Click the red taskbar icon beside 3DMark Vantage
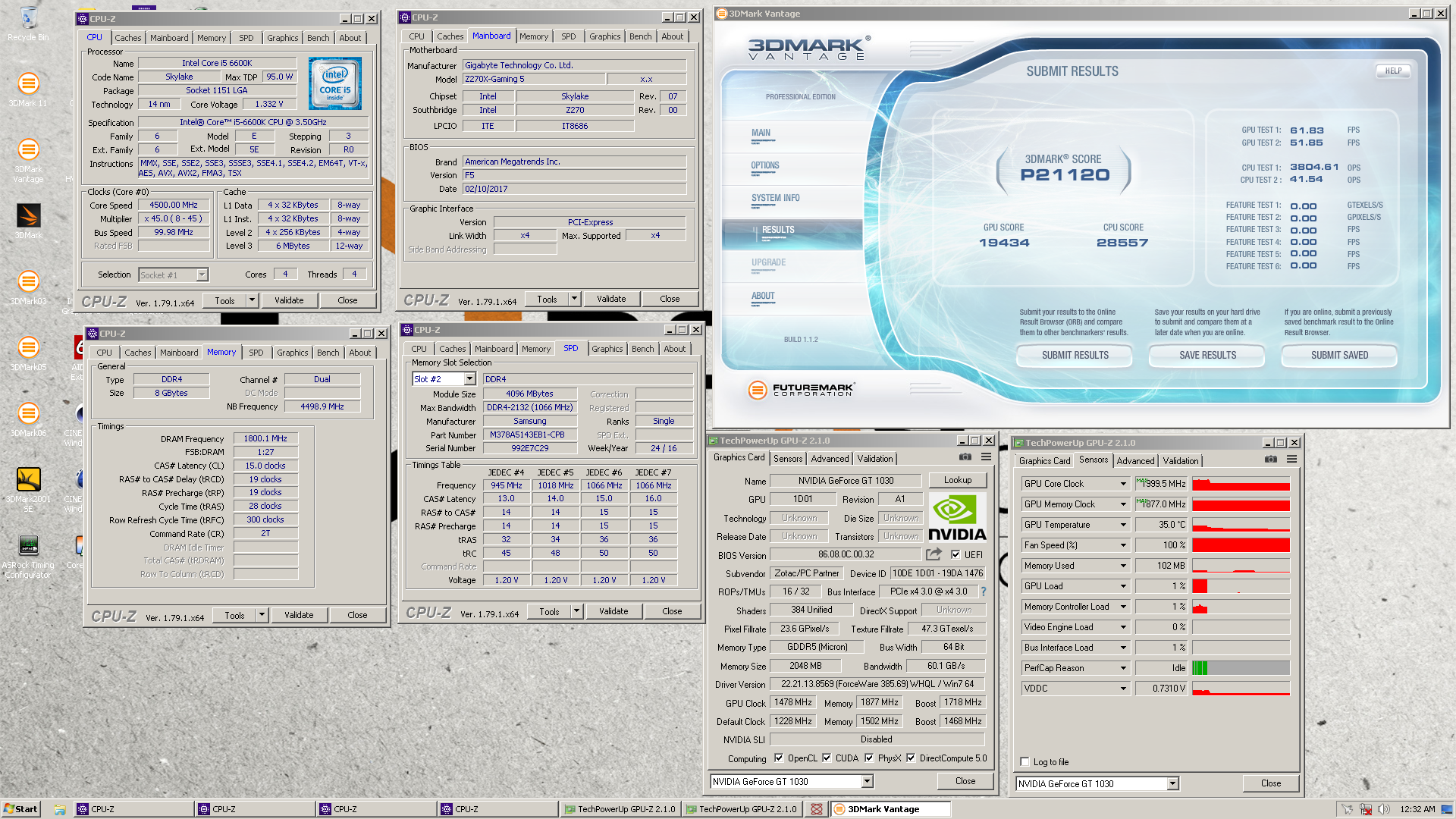The width and height of the screenshot is (1456, 819). [x=817, y=809]
